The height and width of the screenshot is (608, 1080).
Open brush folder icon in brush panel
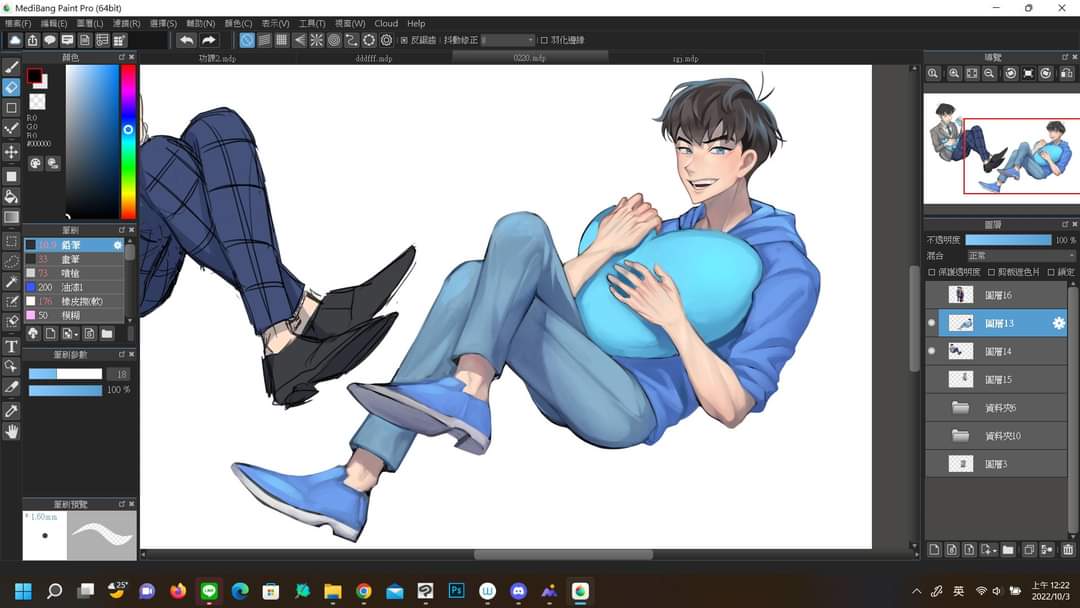(107, 334)
